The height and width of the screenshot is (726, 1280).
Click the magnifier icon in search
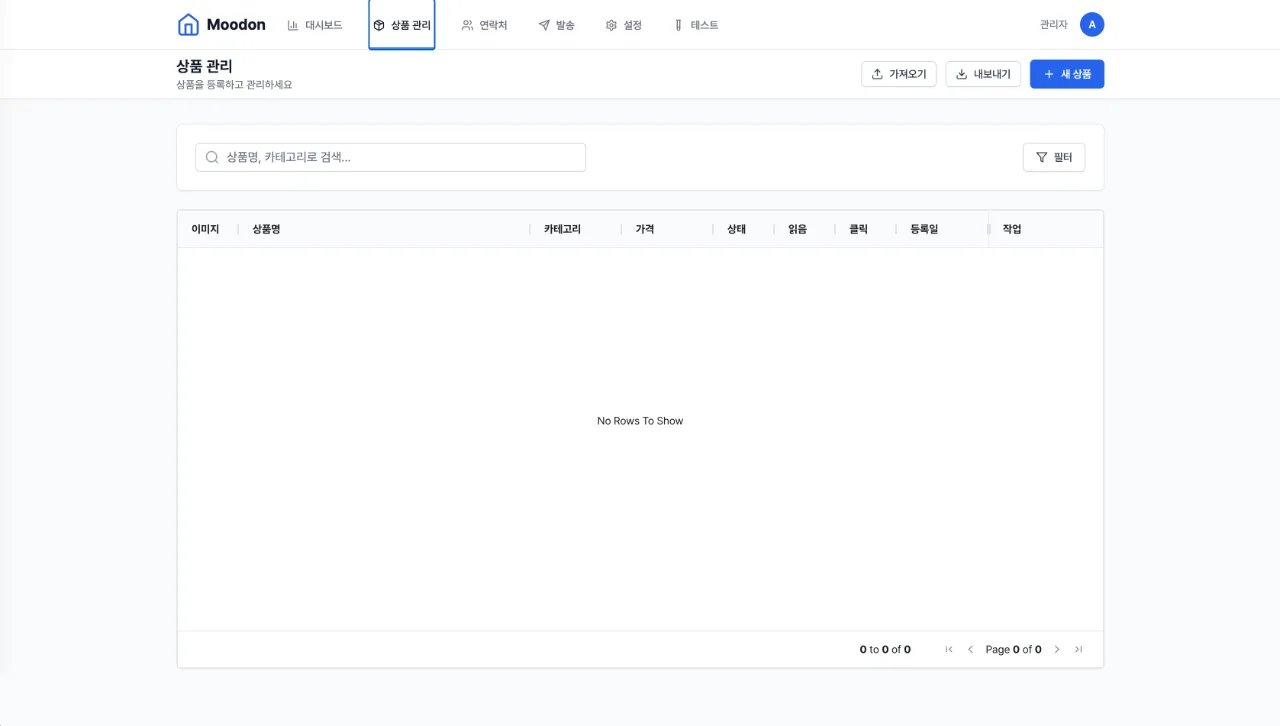pyautogui.click(x=212, y=157)
